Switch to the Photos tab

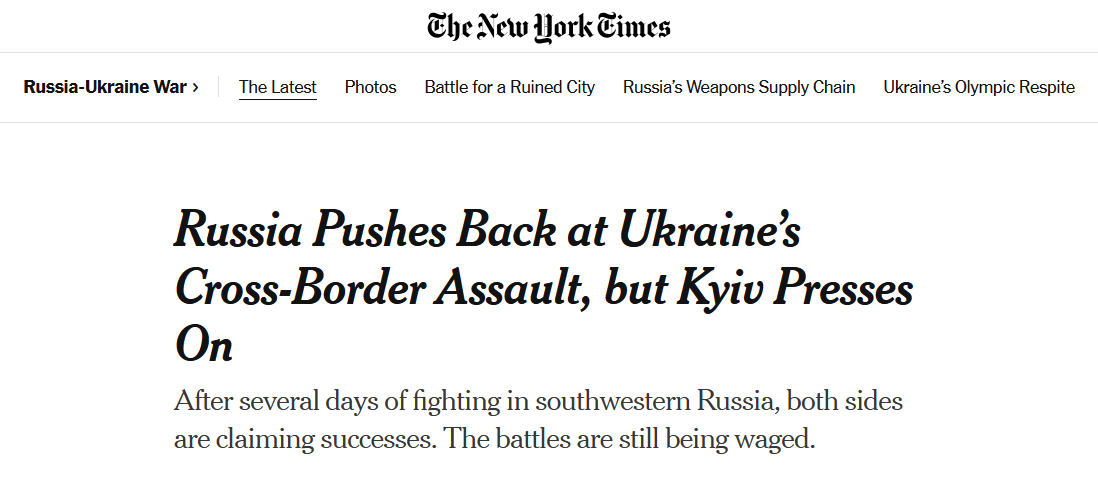(x=370, y=87)
